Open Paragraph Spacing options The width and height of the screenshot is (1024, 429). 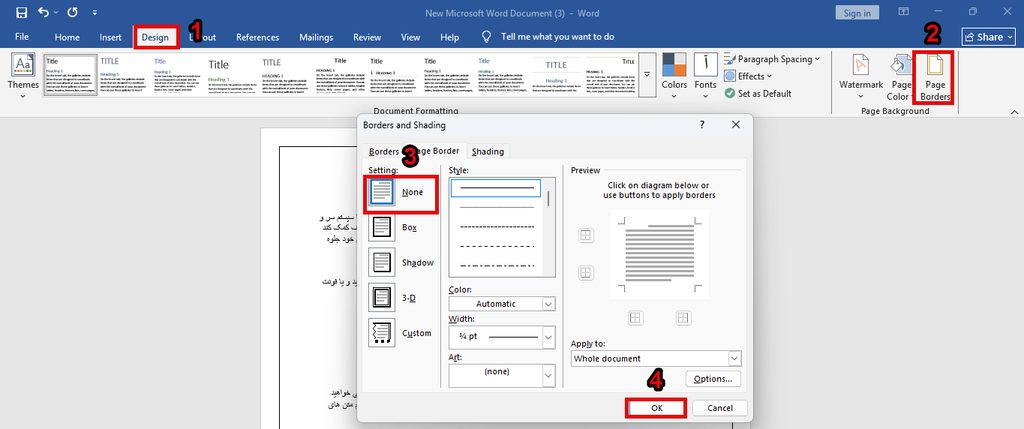[x=773, y=59]
